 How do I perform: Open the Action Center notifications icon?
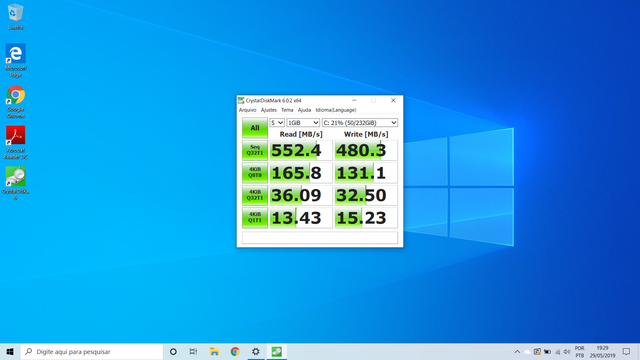(x=627, y=352)
